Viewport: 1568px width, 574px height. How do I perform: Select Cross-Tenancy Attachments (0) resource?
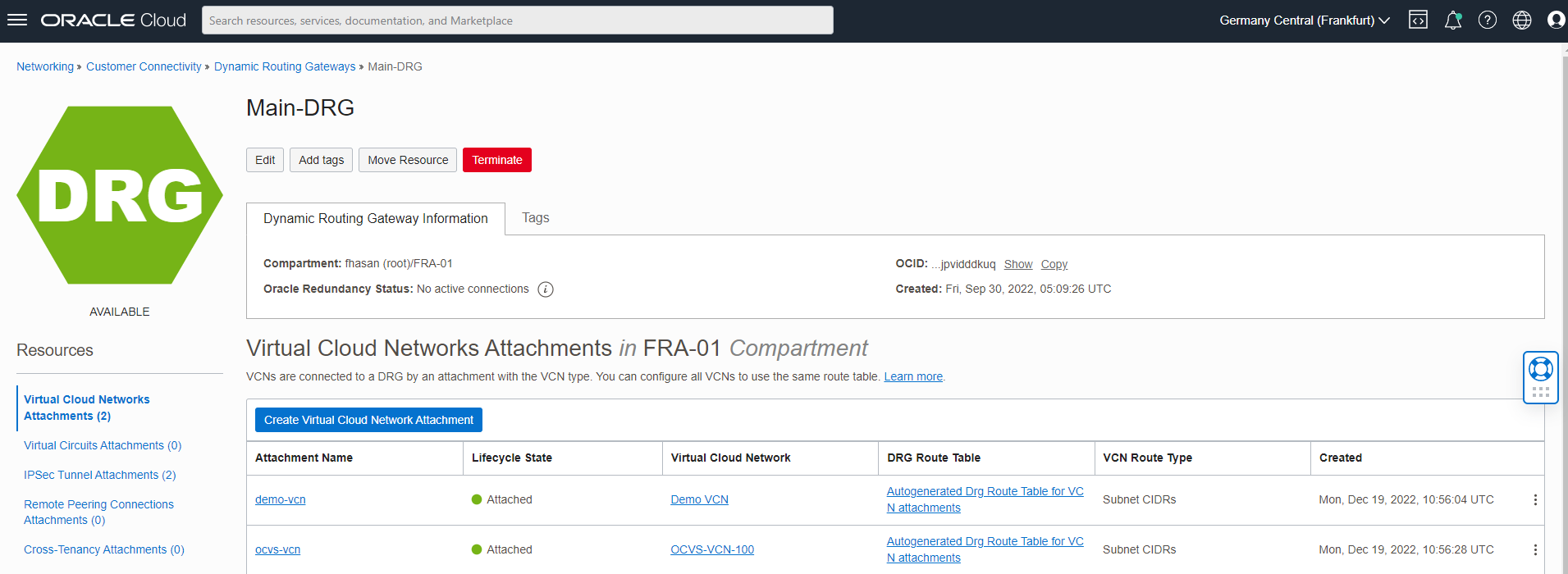(104, 549)
